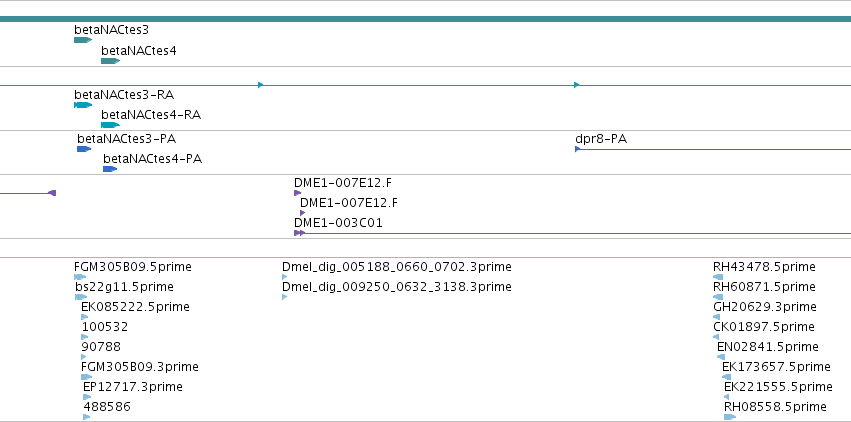Click the betaNACtes3-RA label
The width and height of the screenshot is (851, 422).
[124, 95]
